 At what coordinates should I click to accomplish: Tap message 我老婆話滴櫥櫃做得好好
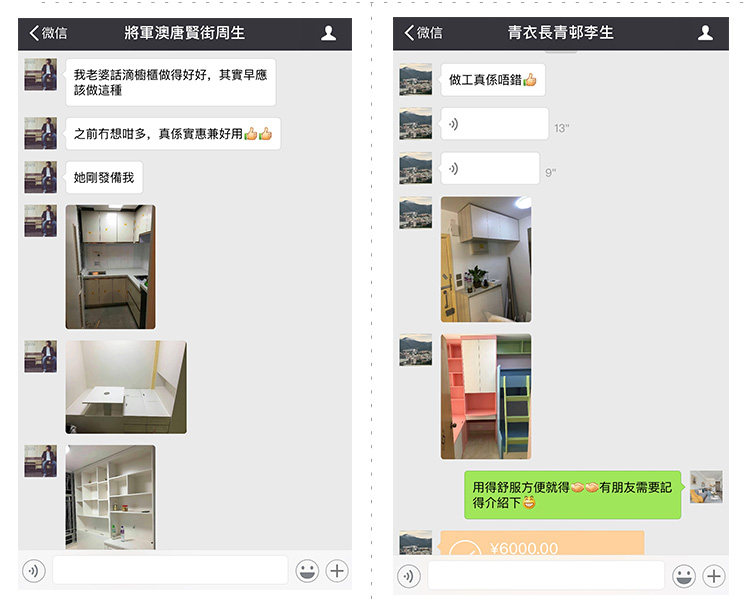point(171,82)
